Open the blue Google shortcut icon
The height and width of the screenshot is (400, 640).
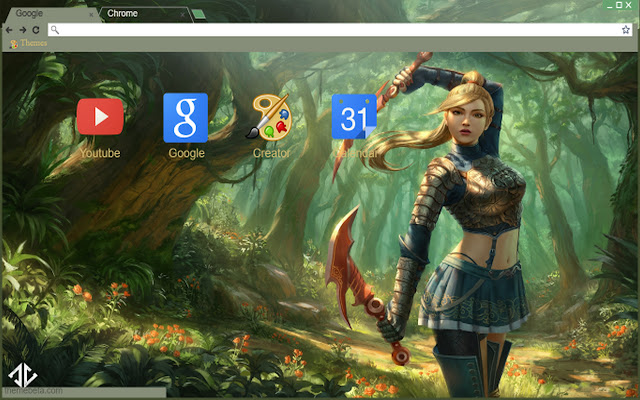click(x=186, y=118)
